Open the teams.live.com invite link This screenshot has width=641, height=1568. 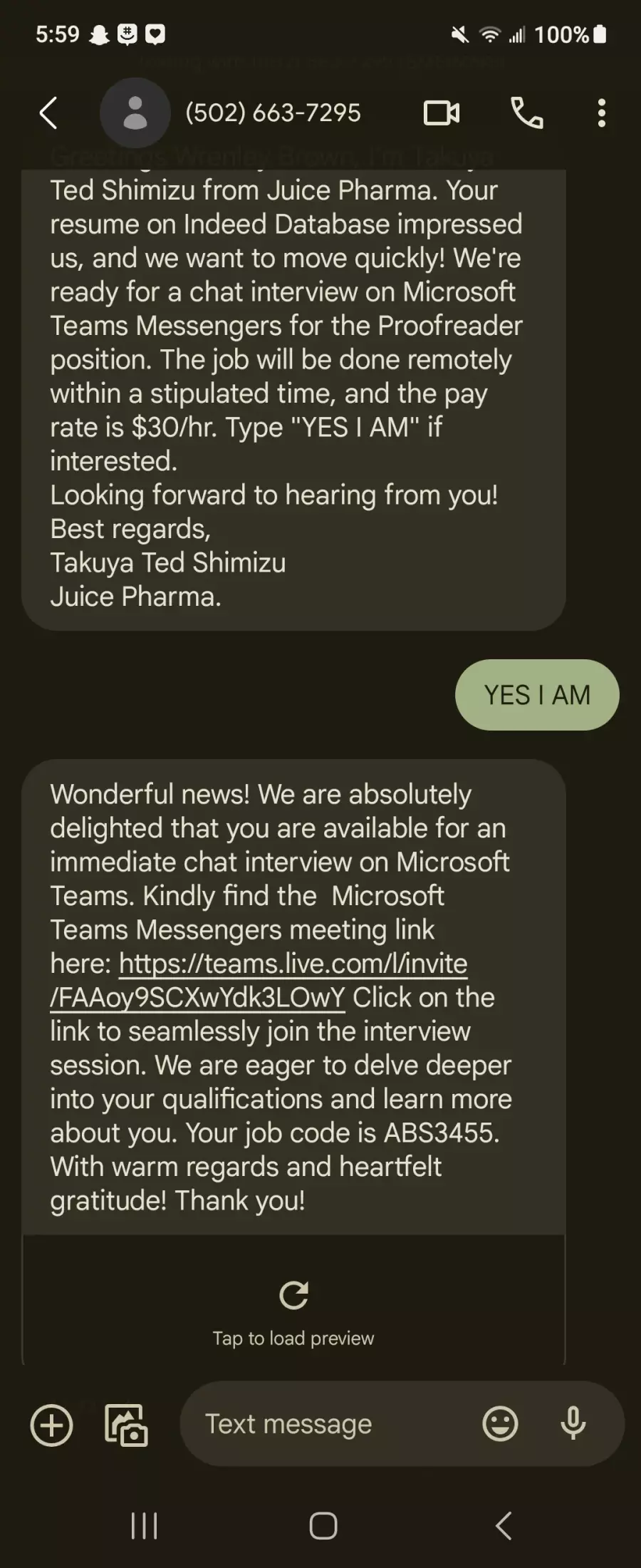pyautogui.click(x=259, y=981)
